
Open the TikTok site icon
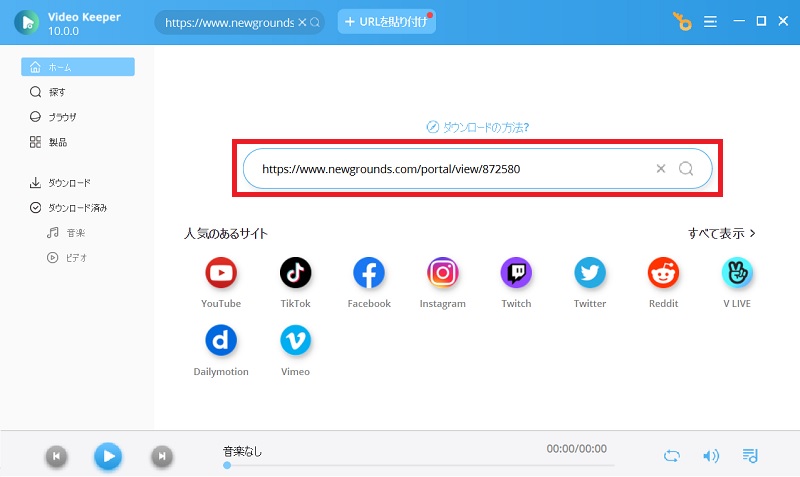295,273
